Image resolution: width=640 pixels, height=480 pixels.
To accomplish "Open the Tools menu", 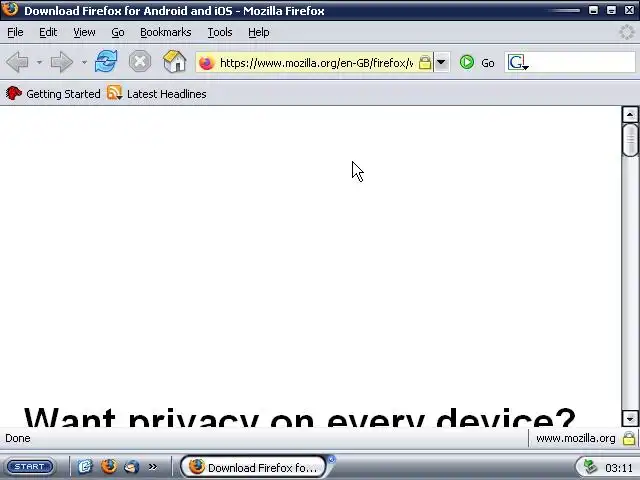I will 220,32.
